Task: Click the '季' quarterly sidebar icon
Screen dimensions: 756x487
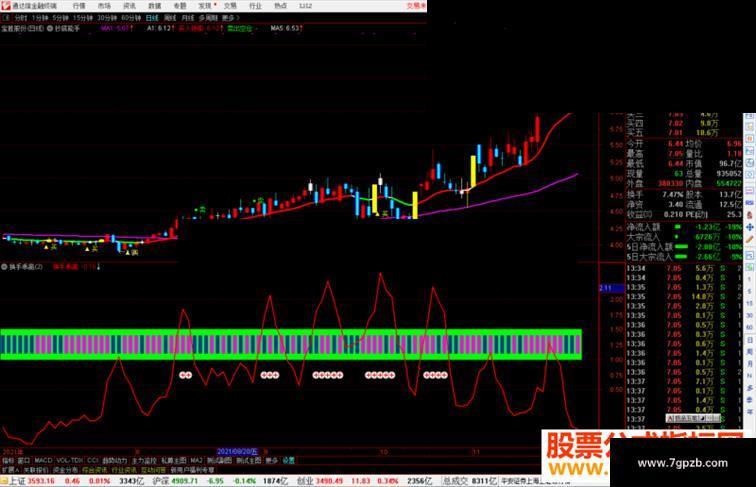Action: [749, 400]
